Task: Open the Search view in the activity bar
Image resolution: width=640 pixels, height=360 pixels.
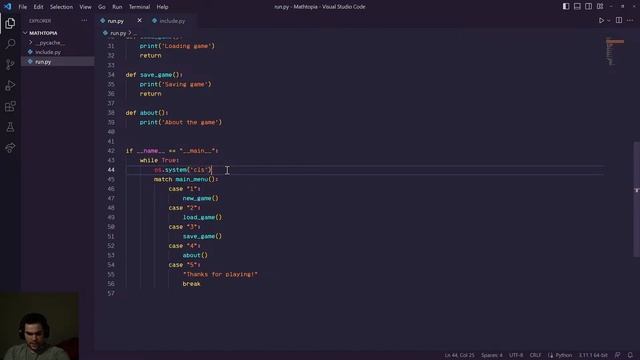Action: [10, 44]
